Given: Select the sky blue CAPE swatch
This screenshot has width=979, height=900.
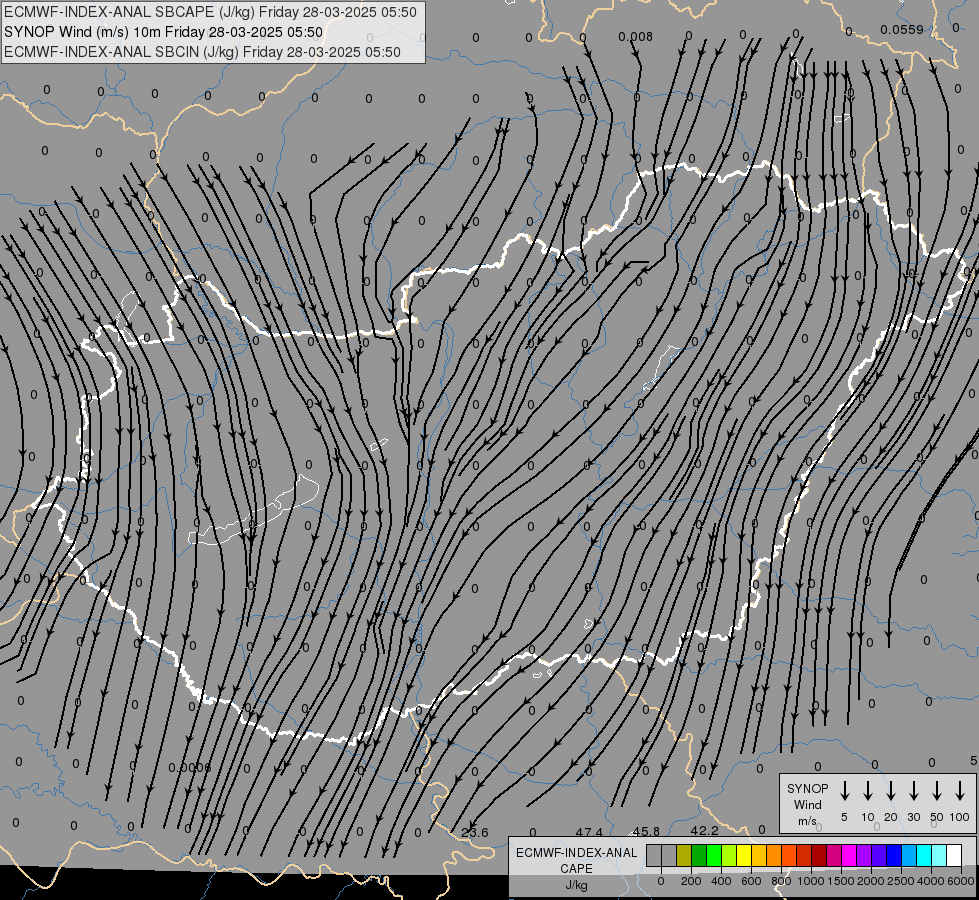Looking at the screenshot, I should (x=909, y=855).
